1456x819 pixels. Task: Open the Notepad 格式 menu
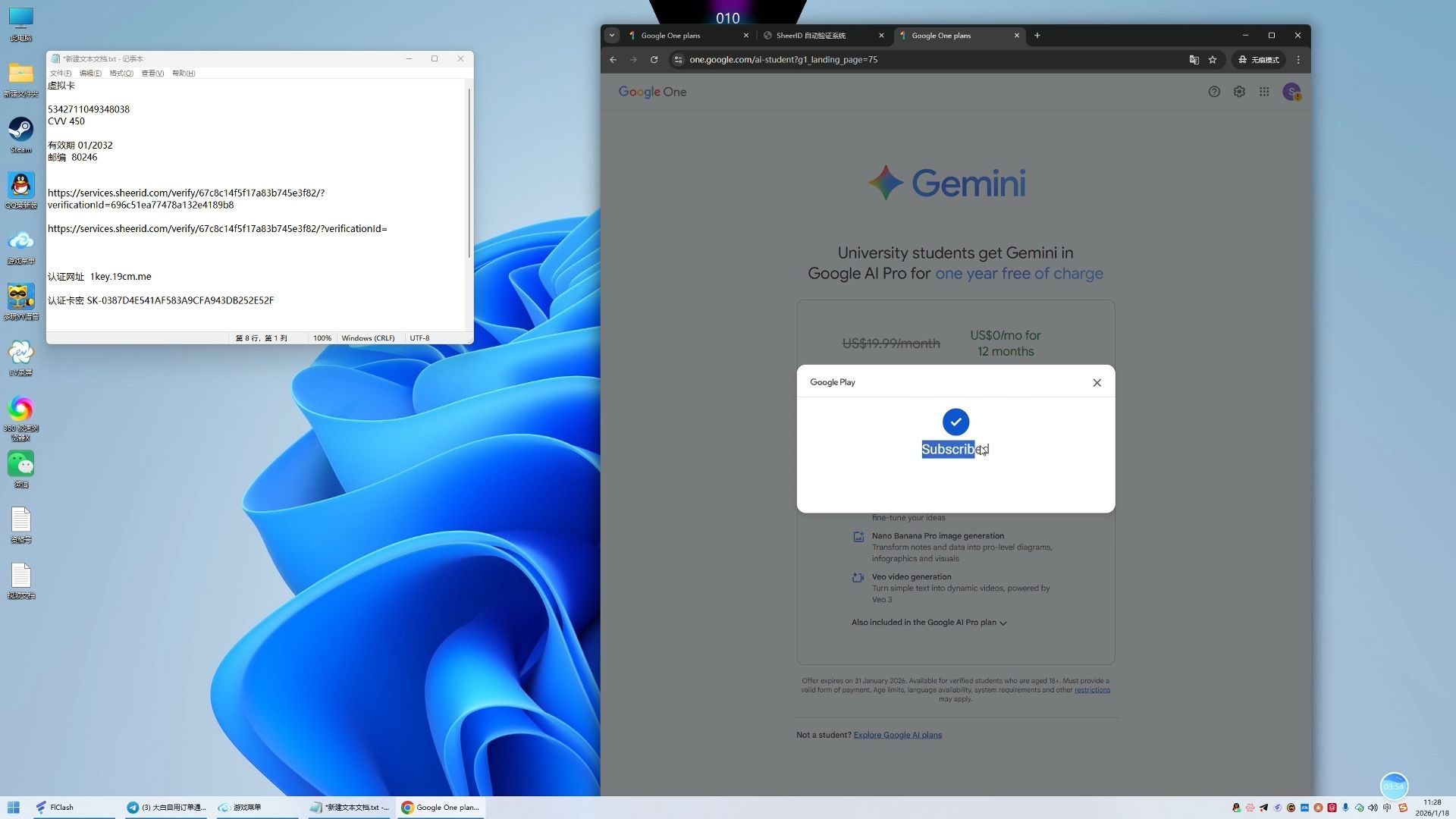(x=121, y=74)
